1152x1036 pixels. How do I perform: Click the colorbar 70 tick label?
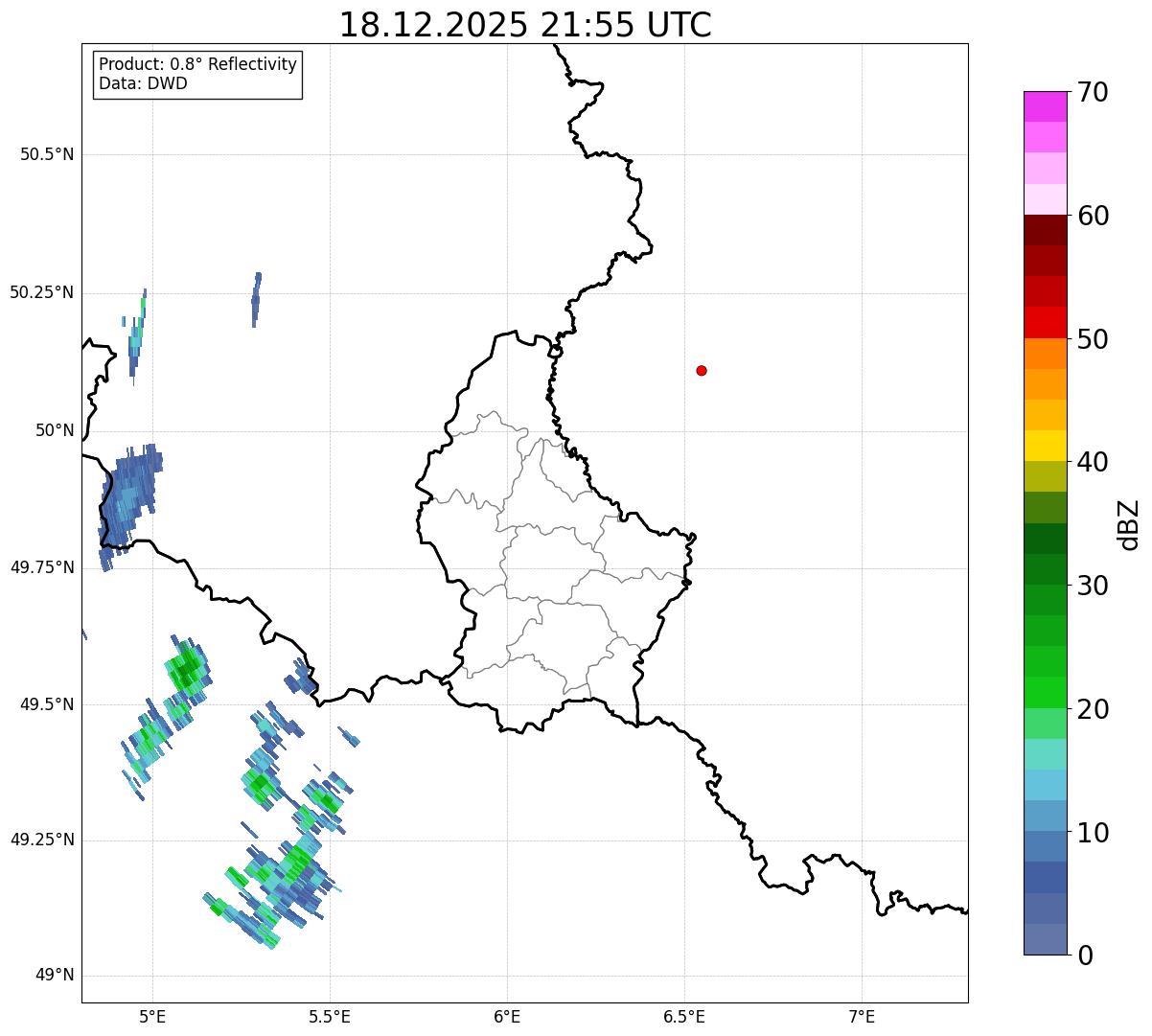coord(1093,92)
